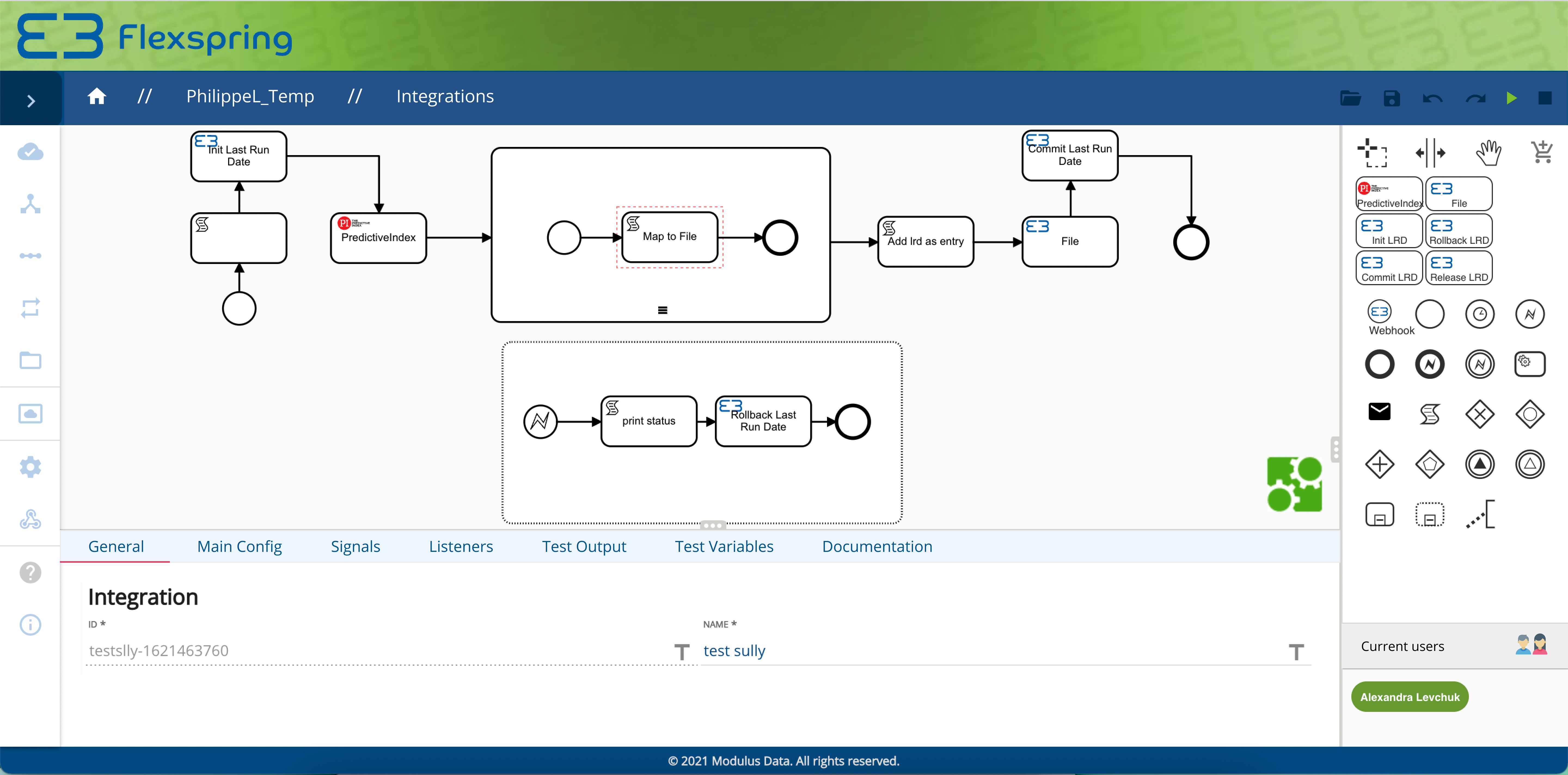
Task: Open the cloud image panel icon in sidebar
Action: pos(30,414)
